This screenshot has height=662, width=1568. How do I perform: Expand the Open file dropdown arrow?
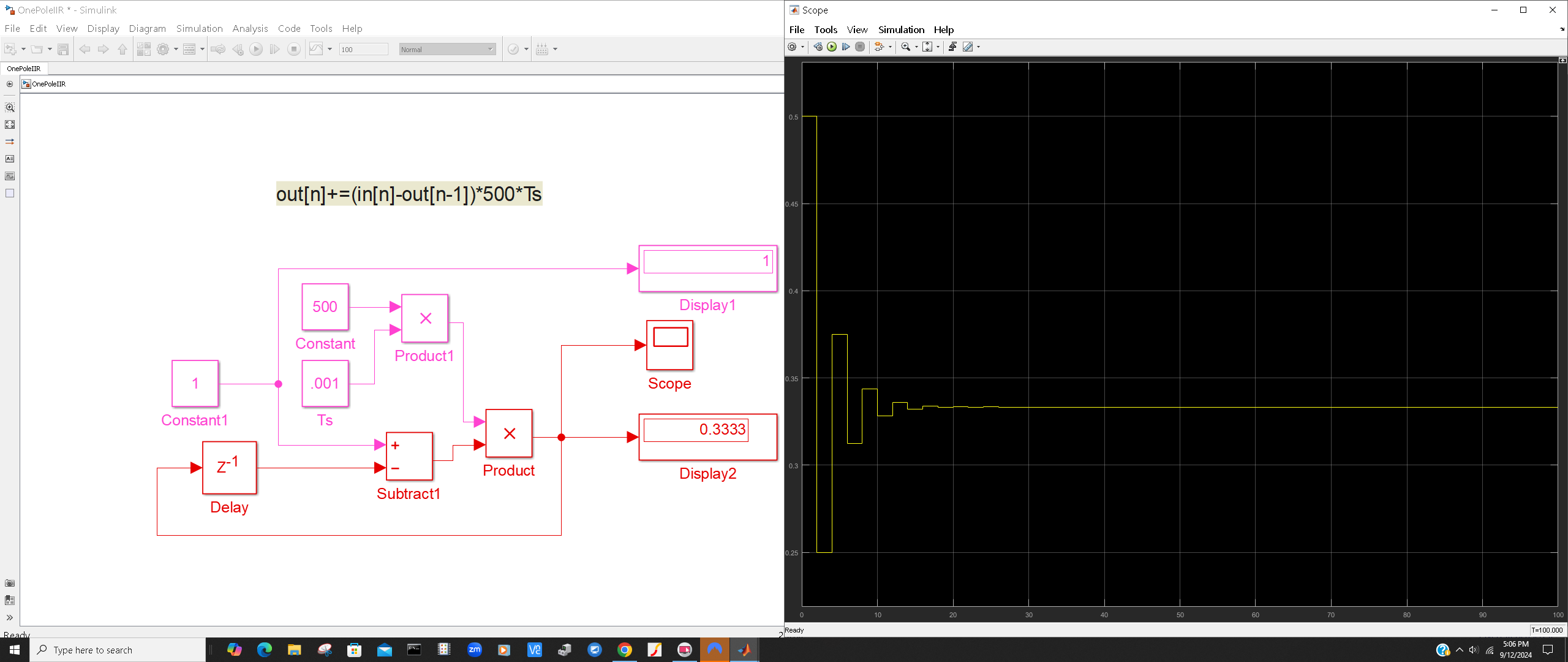point(50,49)
